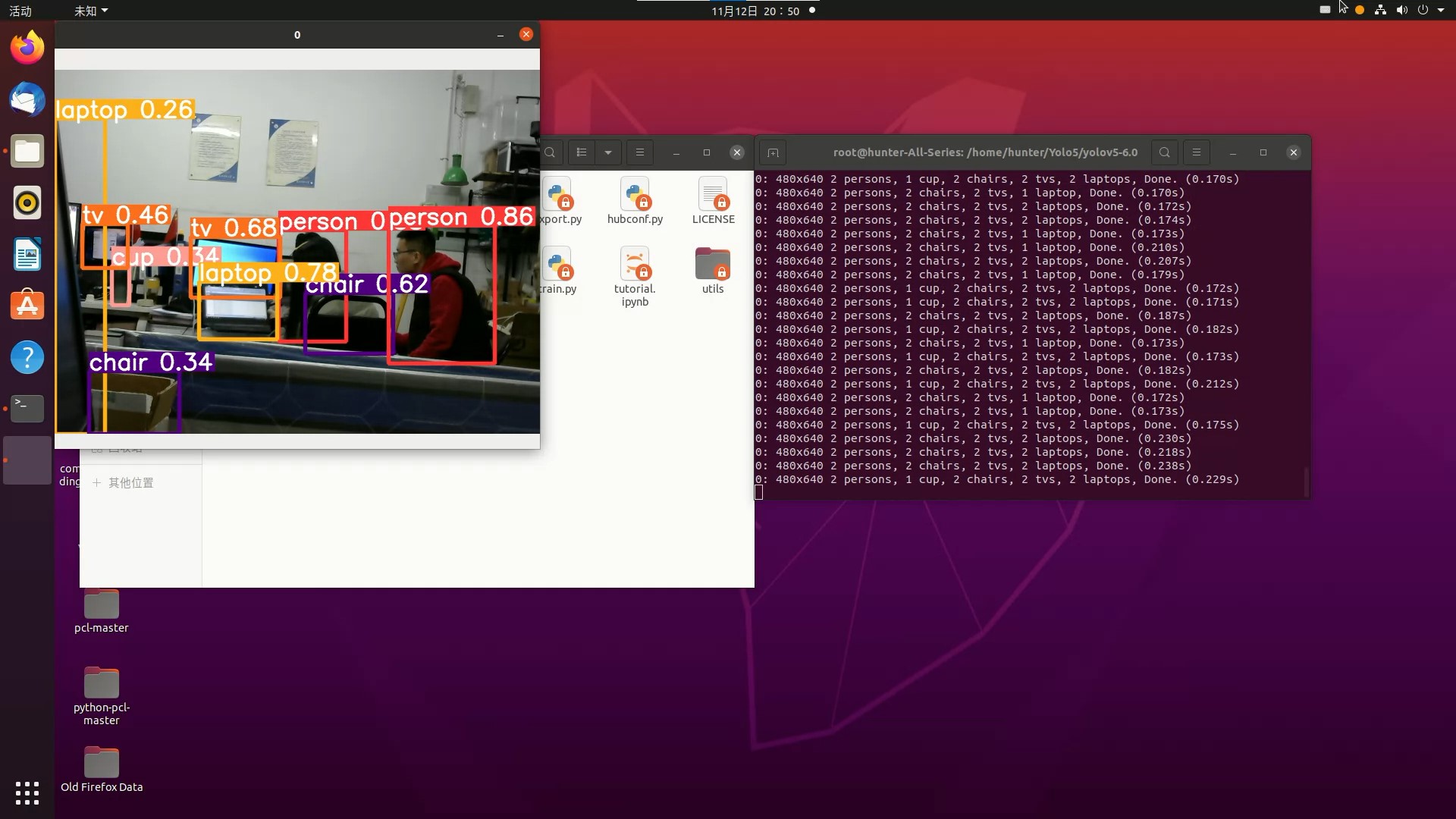Open 活动 activities overview

pyautogui.click(x=20, y=11)
